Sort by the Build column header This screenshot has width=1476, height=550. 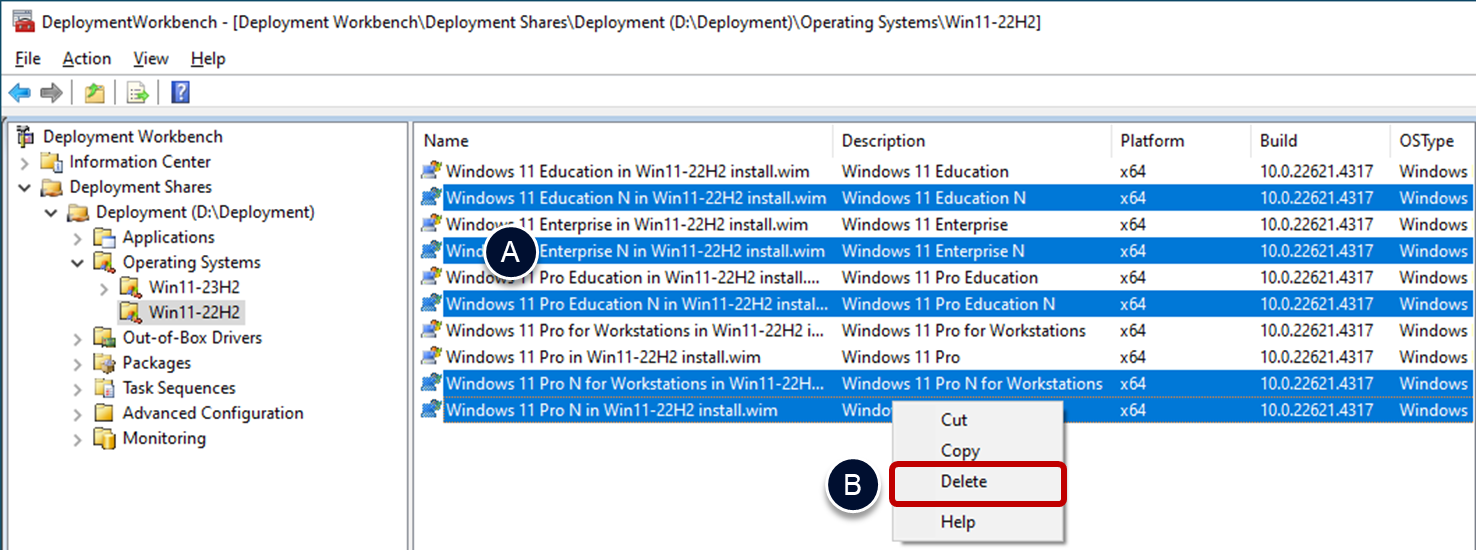click(1321, 141)
